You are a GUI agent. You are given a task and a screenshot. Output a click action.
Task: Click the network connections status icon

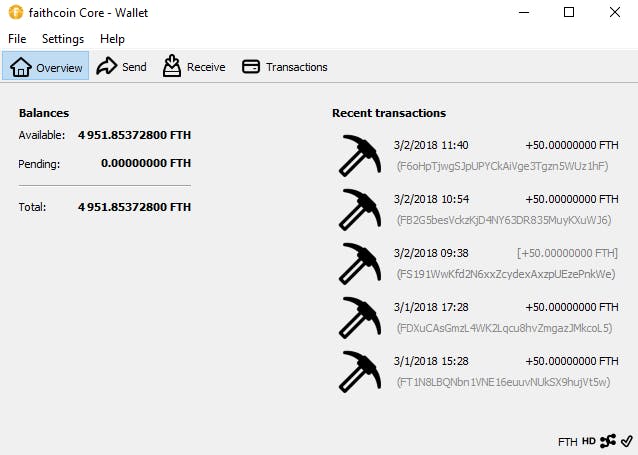(x=608, y=441)
